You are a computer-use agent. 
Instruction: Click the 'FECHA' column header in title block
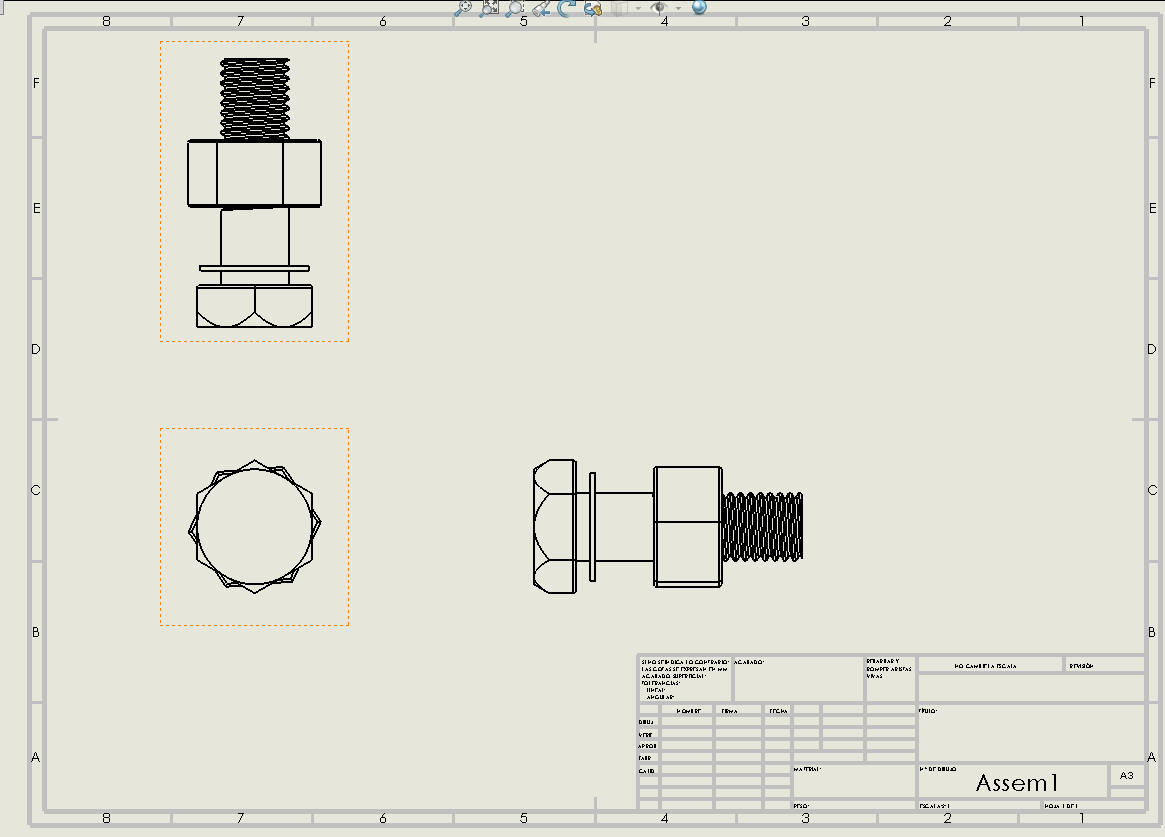coord(778,711)
